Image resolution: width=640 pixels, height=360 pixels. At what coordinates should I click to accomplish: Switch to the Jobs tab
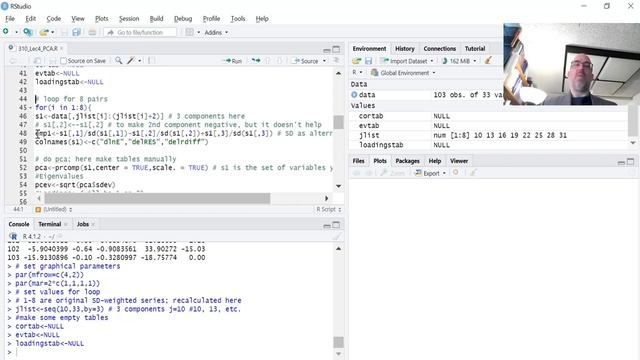[x=83, y=224]
